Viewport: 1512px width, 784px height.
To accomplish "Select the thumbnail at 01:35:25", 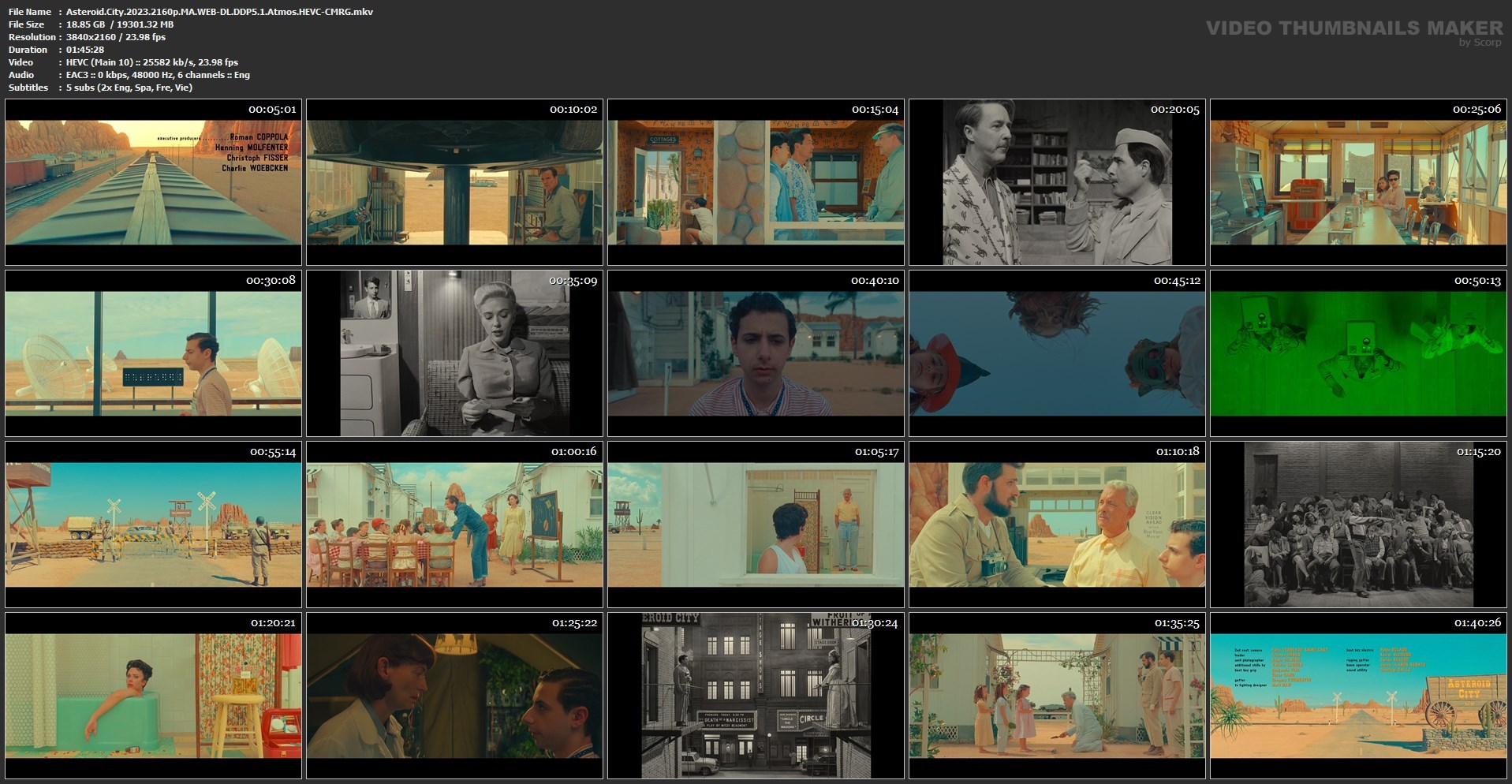I will (1057, 696).
